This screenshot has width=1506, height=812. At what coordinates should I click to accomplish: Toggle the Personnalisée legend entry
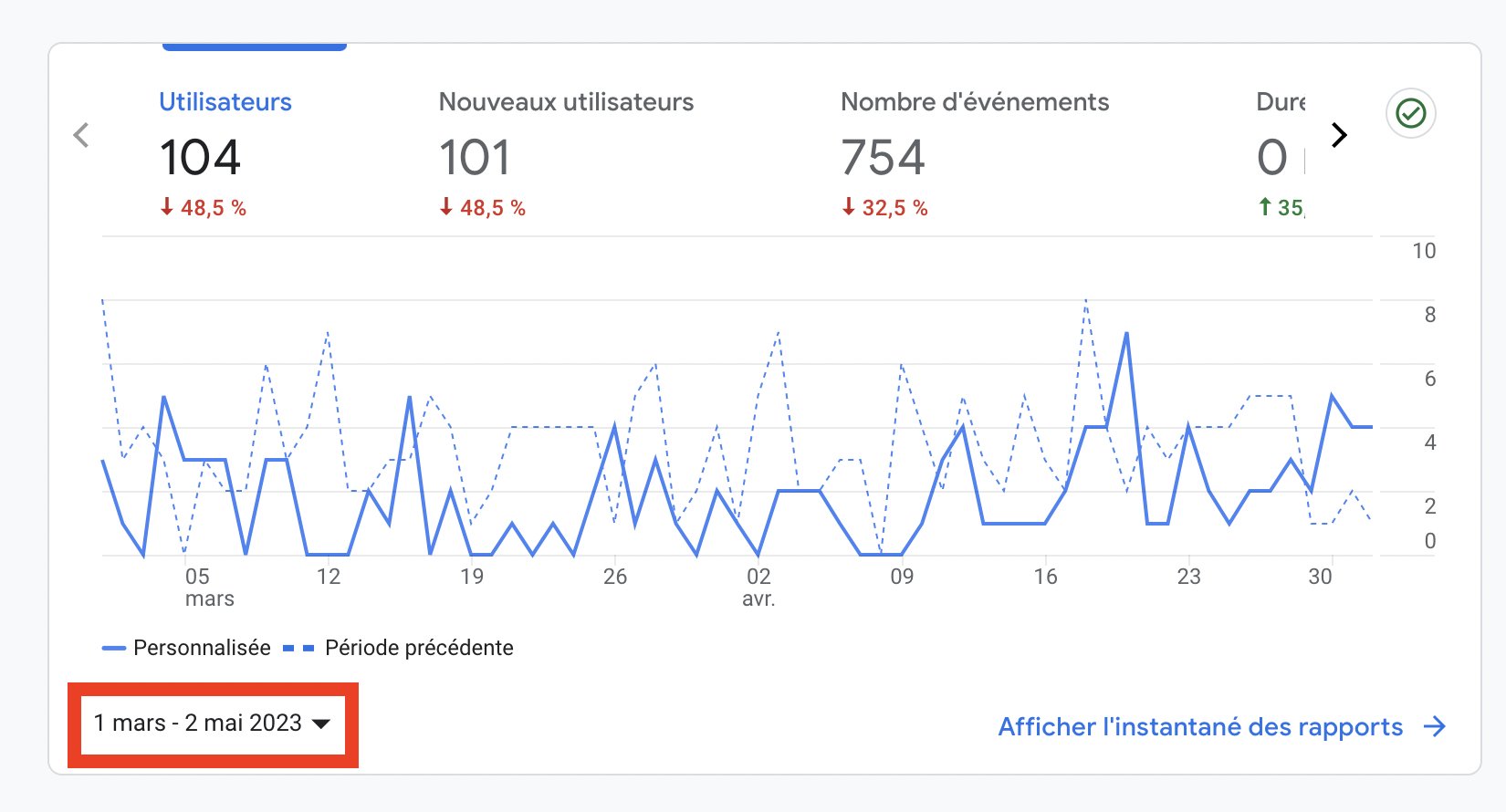tap(186, 648)
